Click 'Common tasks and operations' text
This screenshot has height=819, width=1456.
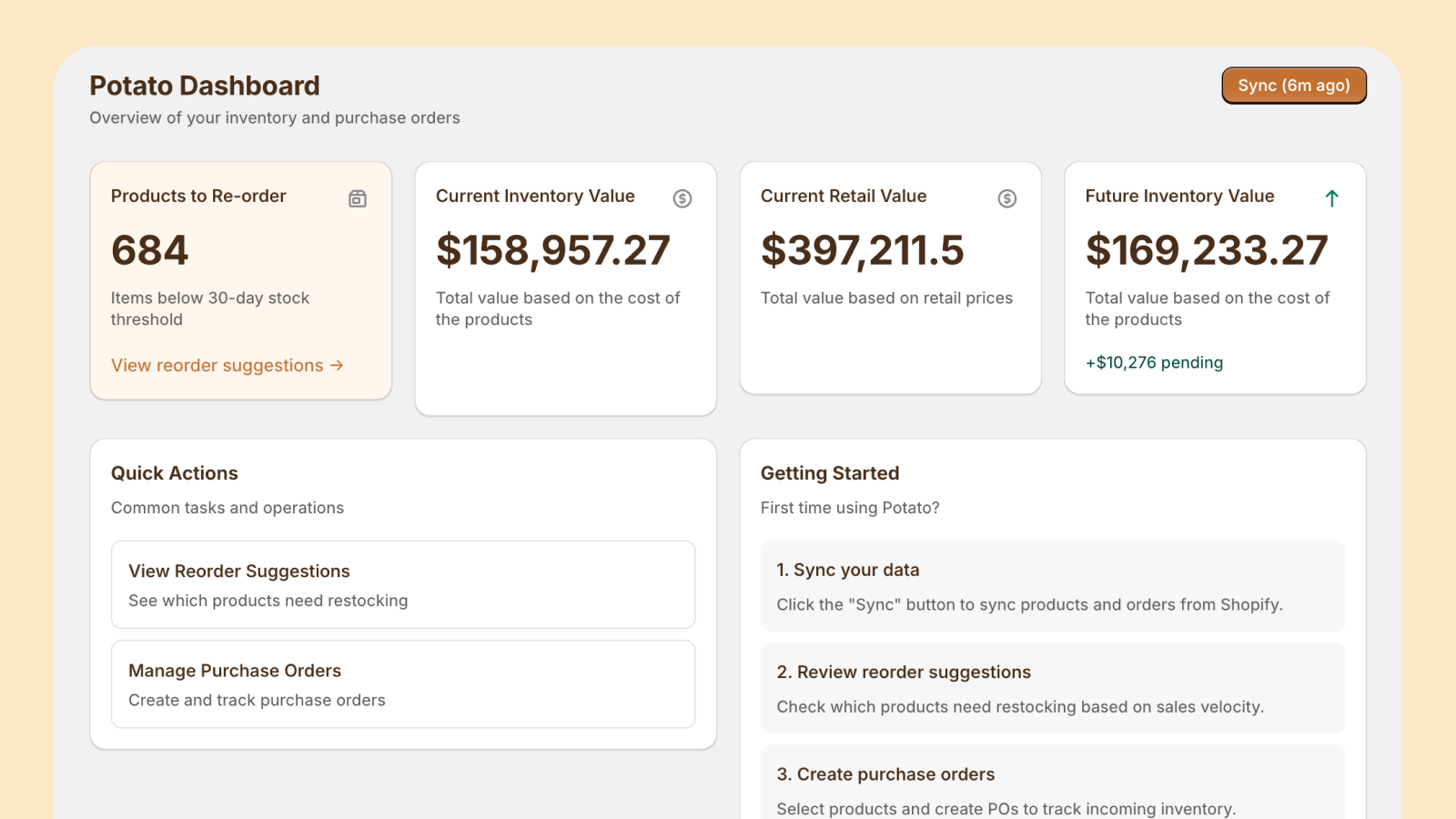pos(227,508)
